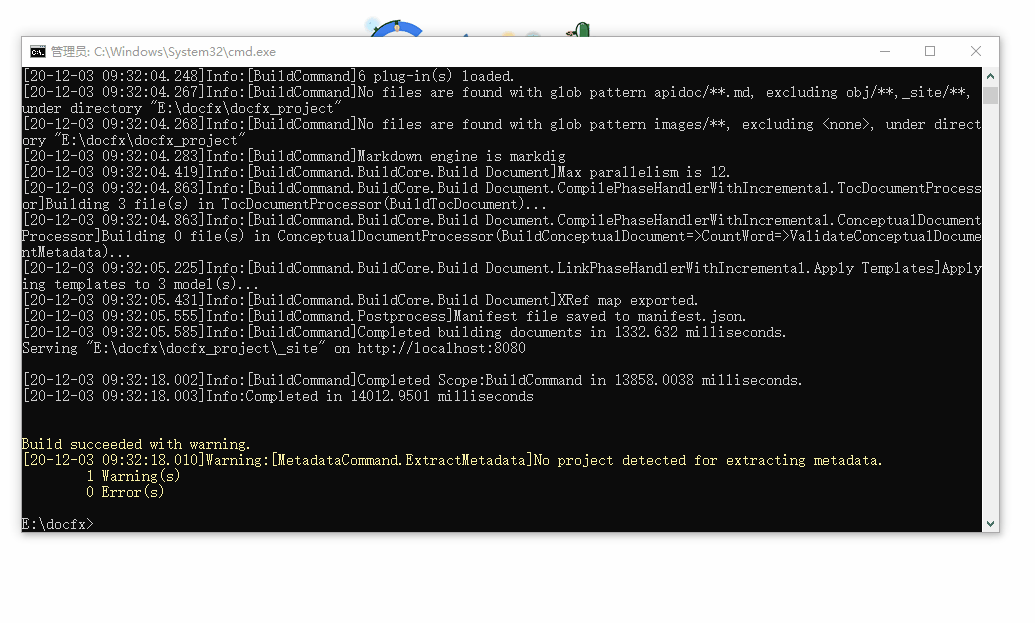Click the http://localhost:8080 address text
Image resolution: width=1035 pixels, height=623 pixels.
[441, 348]
